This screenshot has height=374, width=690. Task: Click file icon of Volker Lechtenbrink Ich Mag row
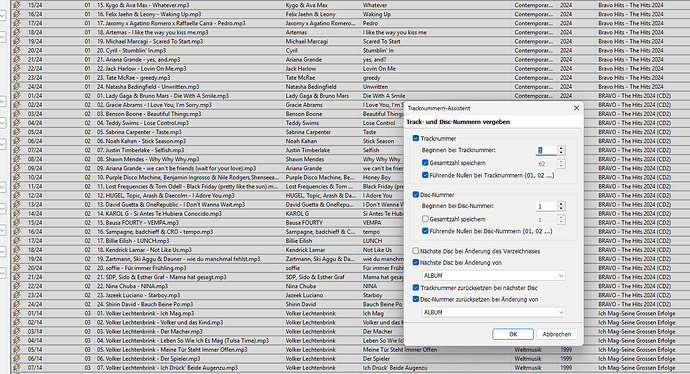pyautogui.click(x=17, y=313)
